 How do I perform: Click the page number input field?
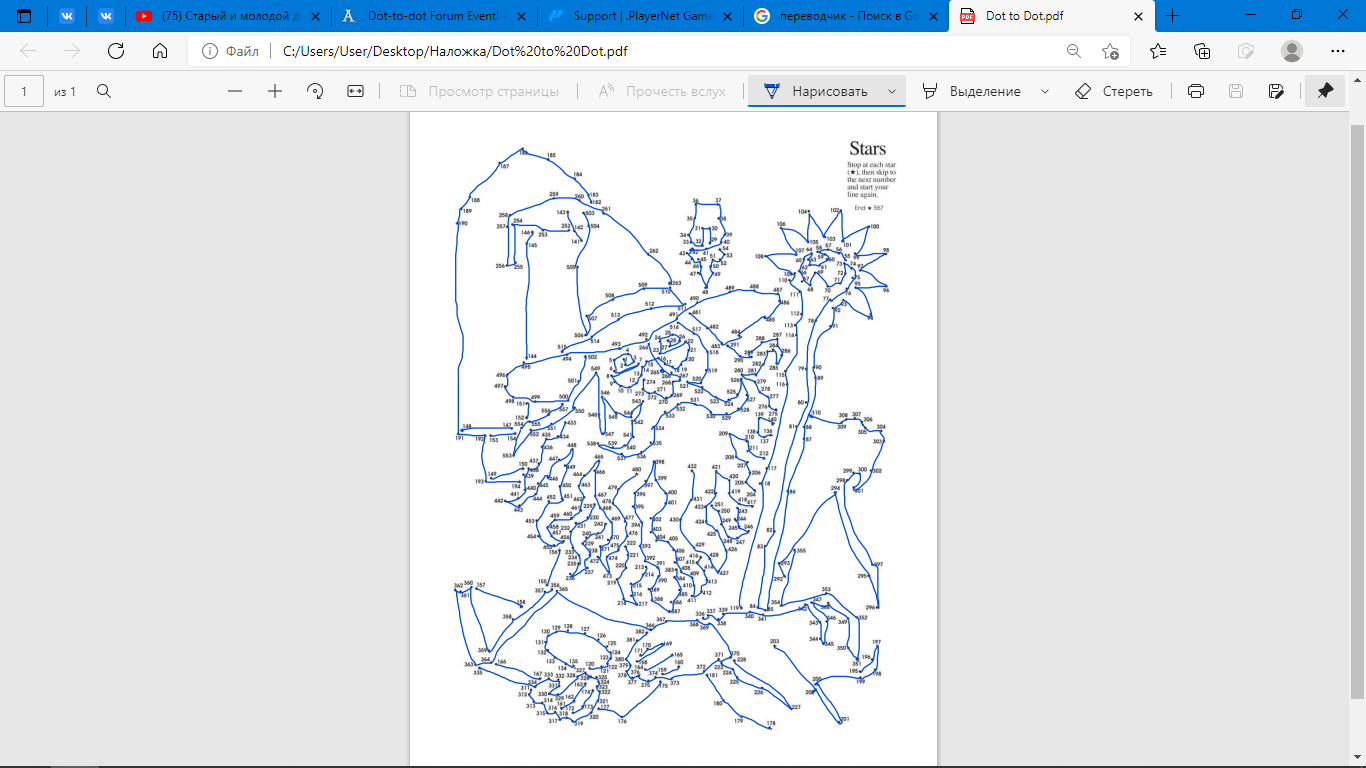(25, 91)
